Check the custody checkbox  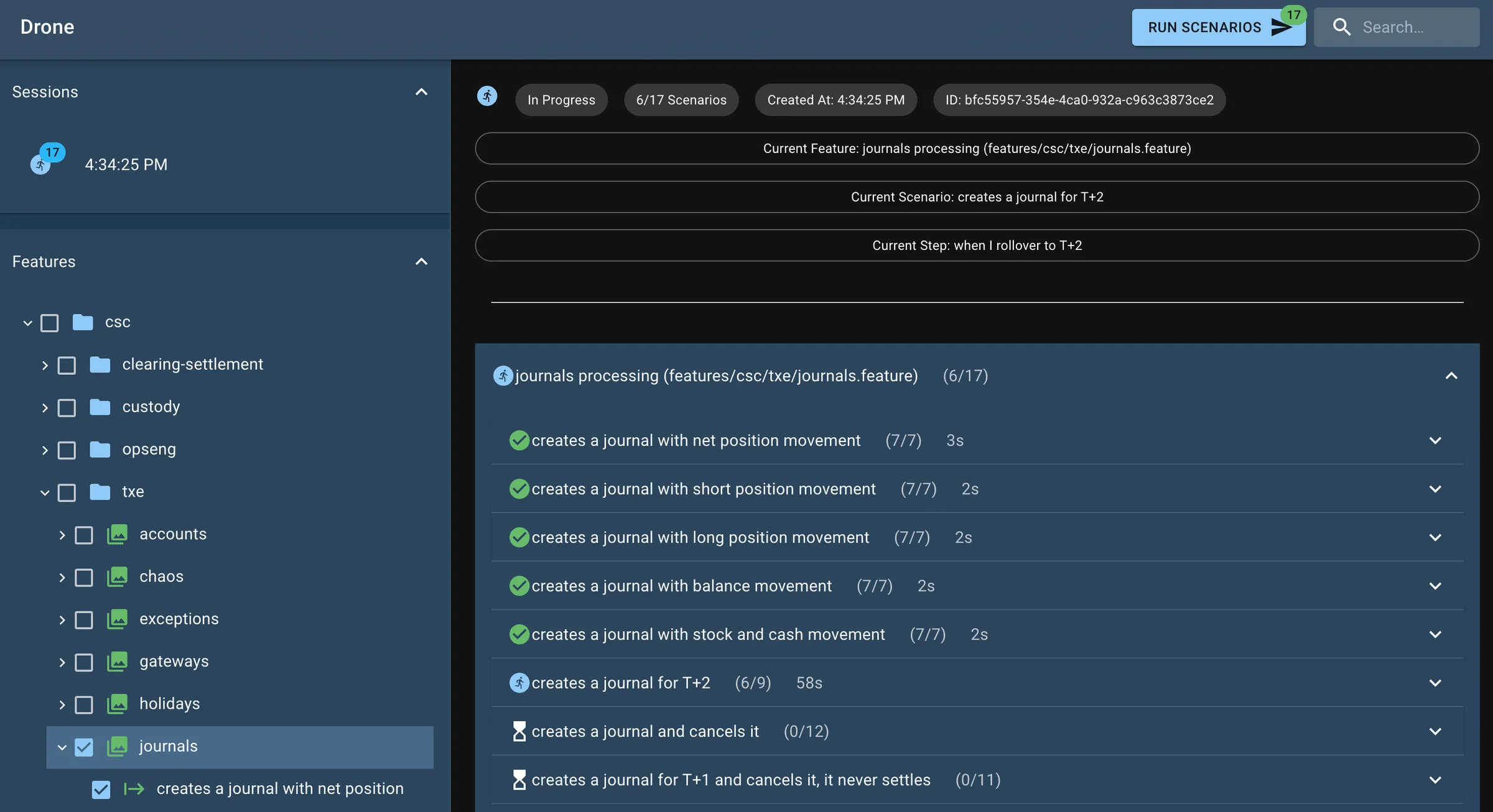point(67,408)
